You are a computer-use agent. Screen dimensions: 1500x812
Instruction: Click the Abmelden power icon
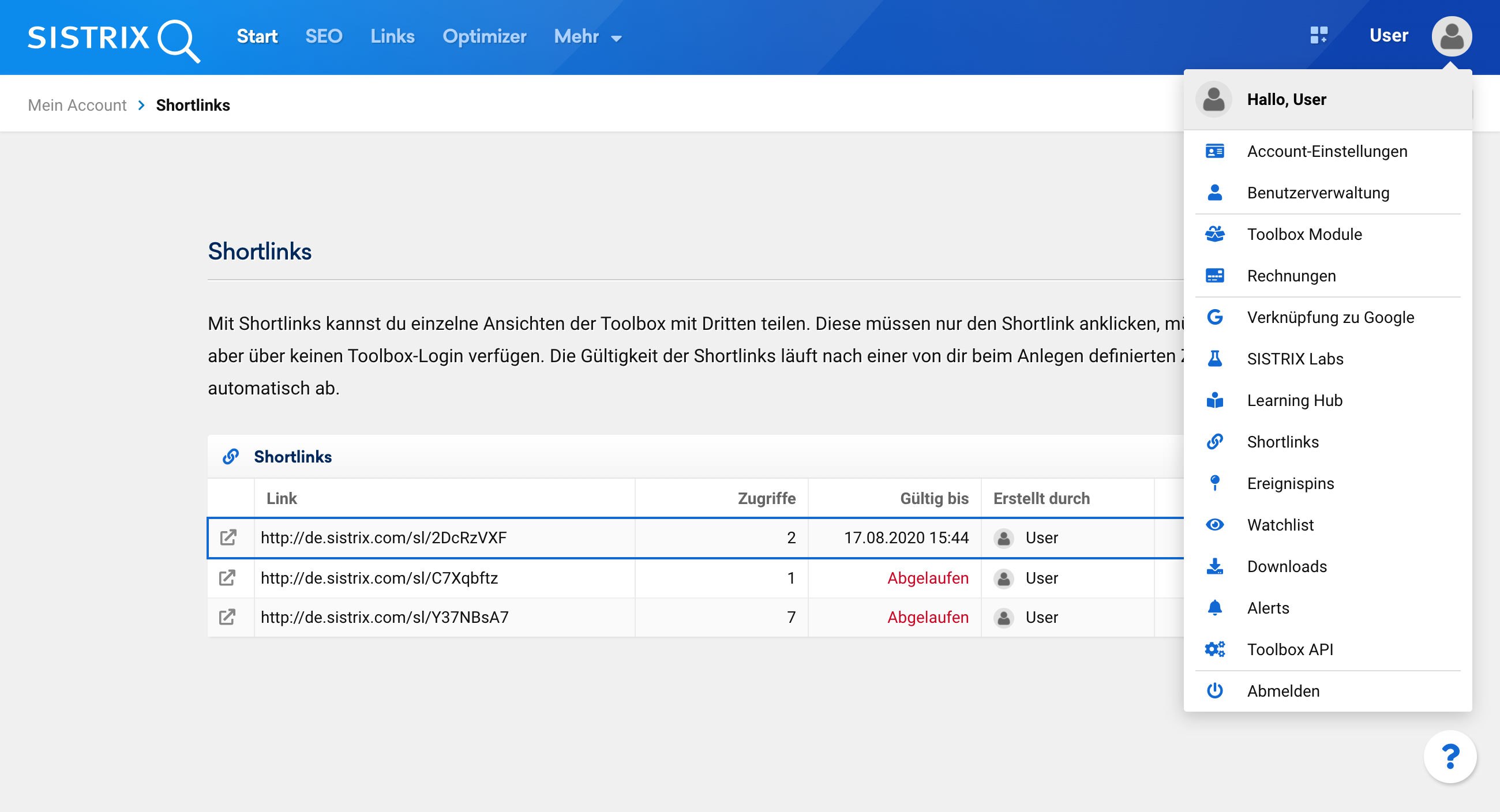[x=1214, y=691]
